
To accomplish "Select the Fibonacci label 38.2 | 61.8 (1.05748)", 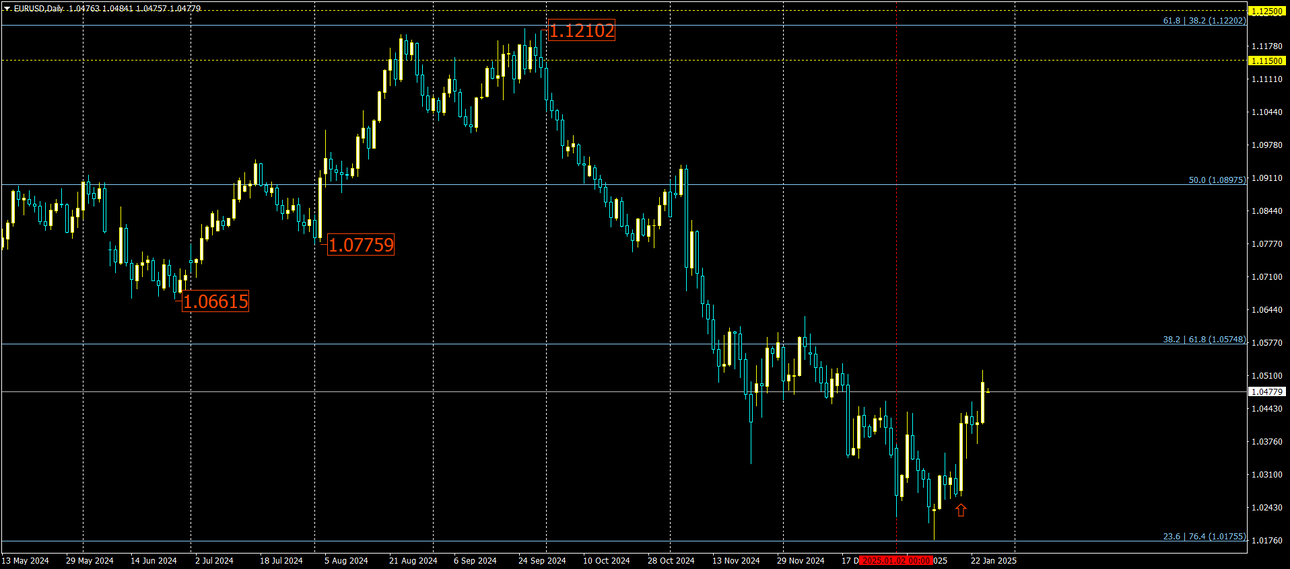I will (1204, 339).
